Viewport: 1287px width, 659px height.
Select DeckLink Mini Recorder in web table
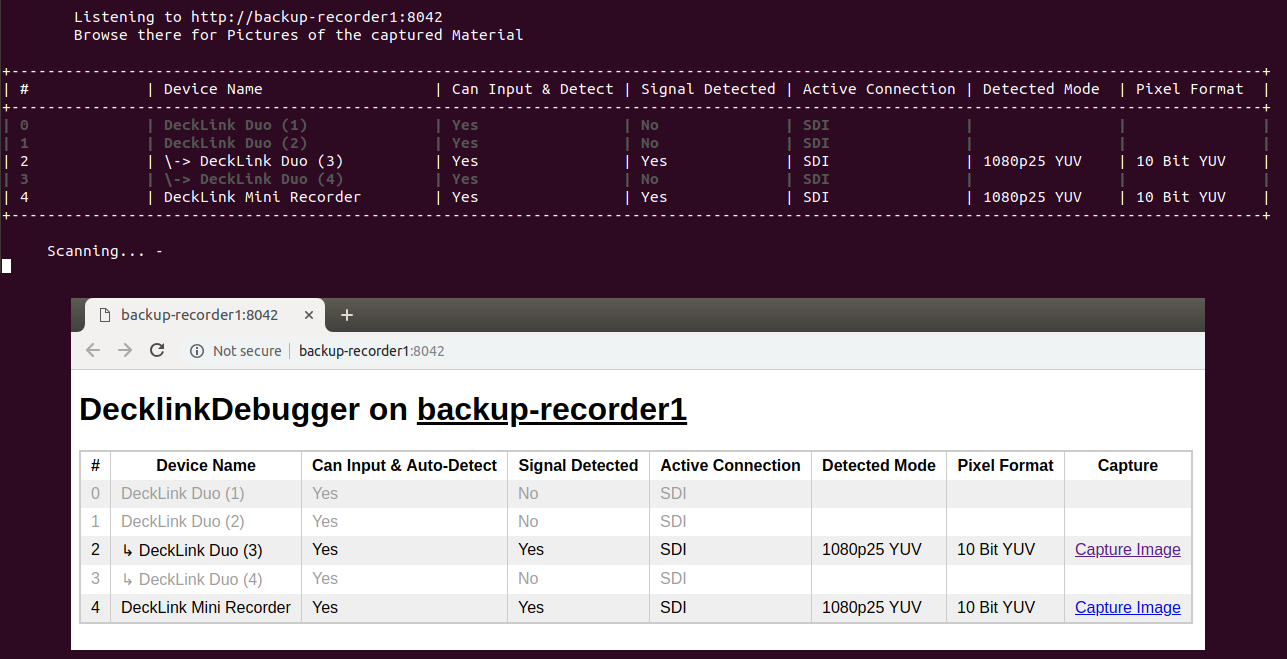pyautogui.click(x=206, y=607)
